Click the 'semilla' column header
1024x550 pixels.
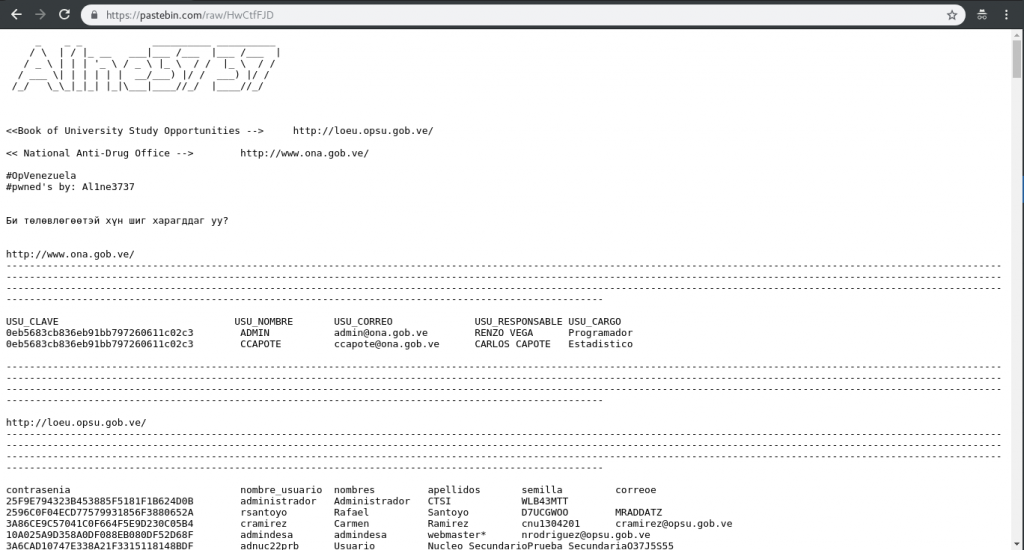pos(542,490)
